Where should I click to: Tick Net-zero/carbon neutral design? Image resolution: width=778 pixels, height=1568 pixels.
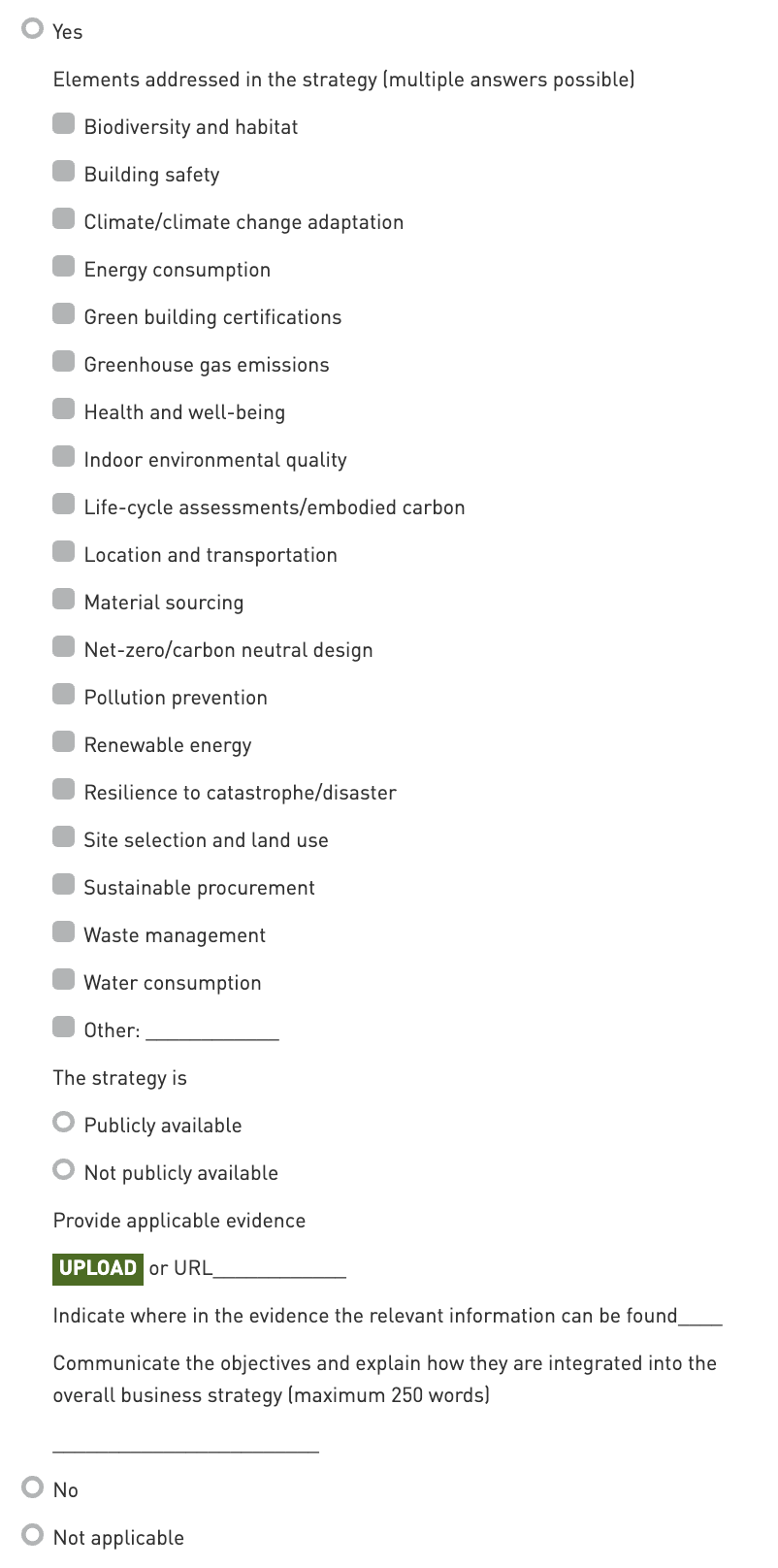pos(64,647)
